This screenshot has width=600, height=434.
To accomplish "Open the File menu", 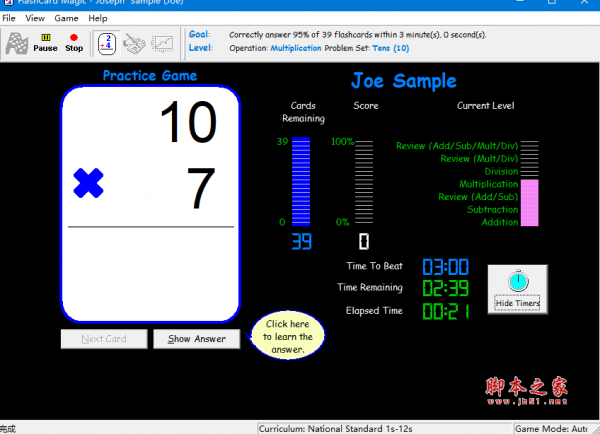I will tap(8, 18).
